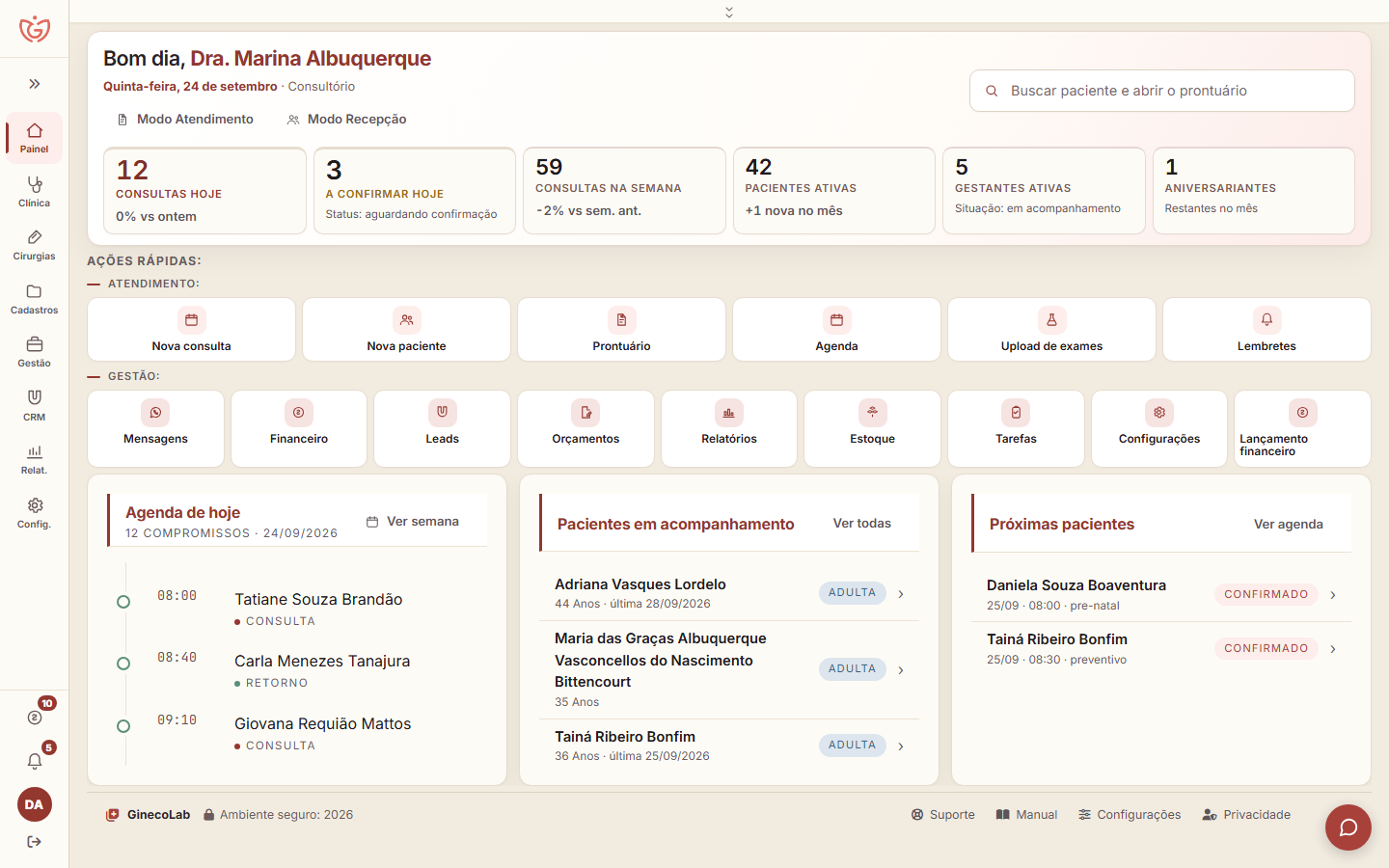Open Orçamentos tile

pyautogui.click(x=586, y=428)
